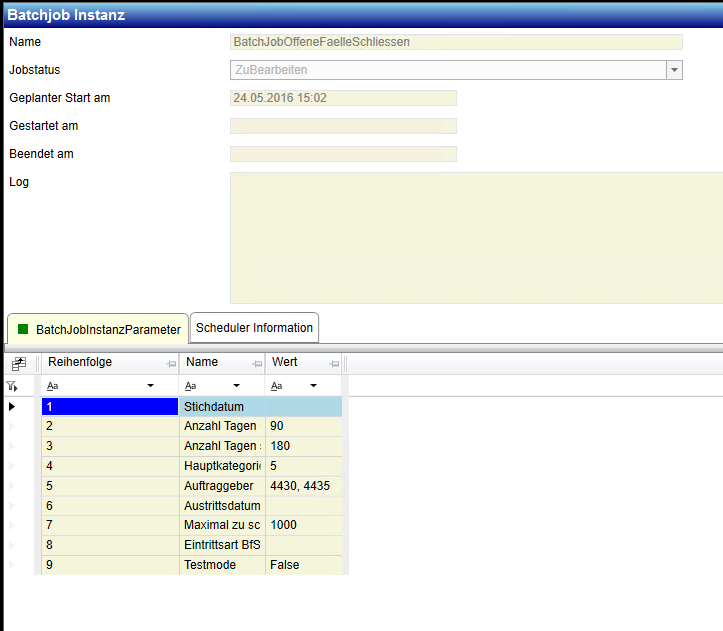Switch to the Scheduler Information tab
The height and width of the screenshot is (631, 723).
click(254, 328)
